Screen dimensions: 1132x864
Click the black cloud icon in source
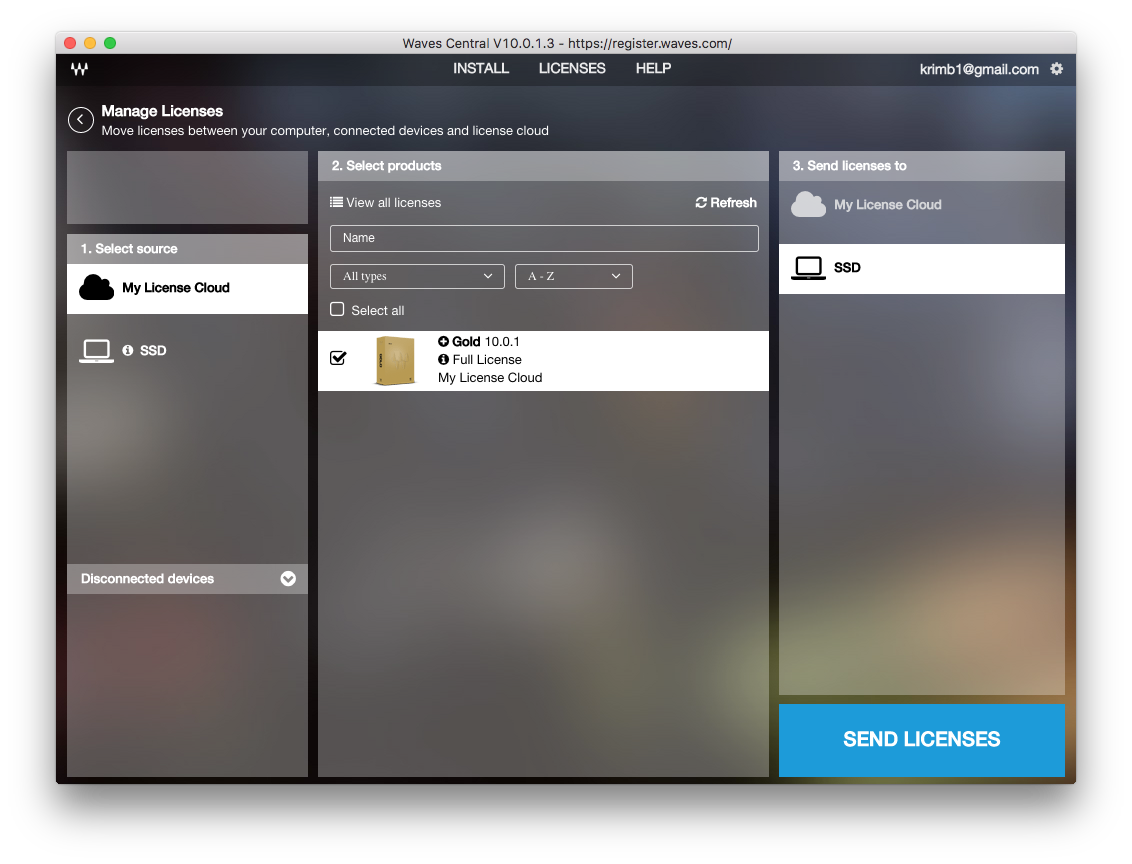click(x=96, y=287)
